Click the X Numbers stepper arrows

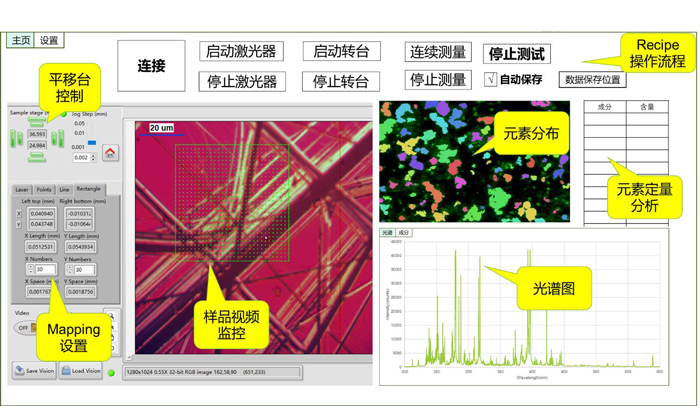click(30, 270)
